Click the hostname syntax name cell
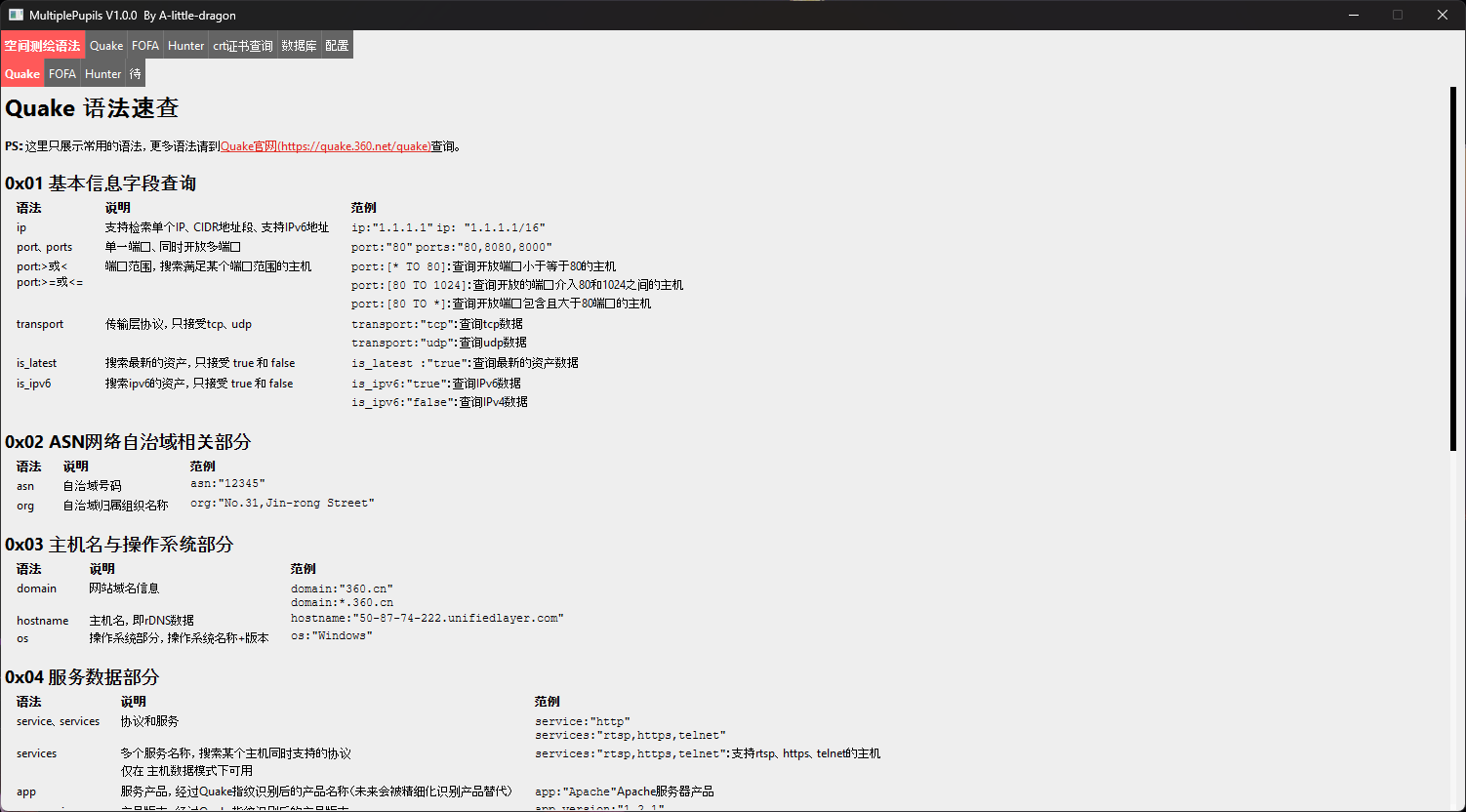Viewport: 1466px width, 812px height. [43, 621]
